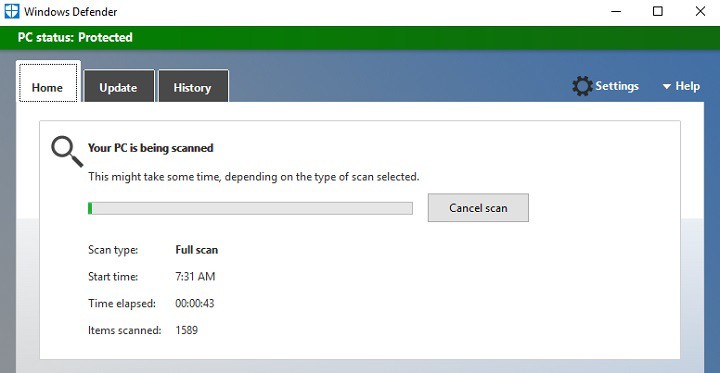720x373 pixels.
Task: Click the magnifying glass scan icon
Action: click(67, 152)
